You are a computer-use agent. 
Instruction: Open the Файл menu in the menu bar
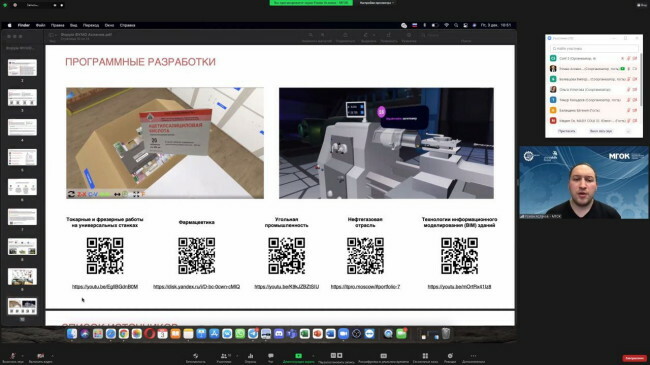tap(40, 25)
